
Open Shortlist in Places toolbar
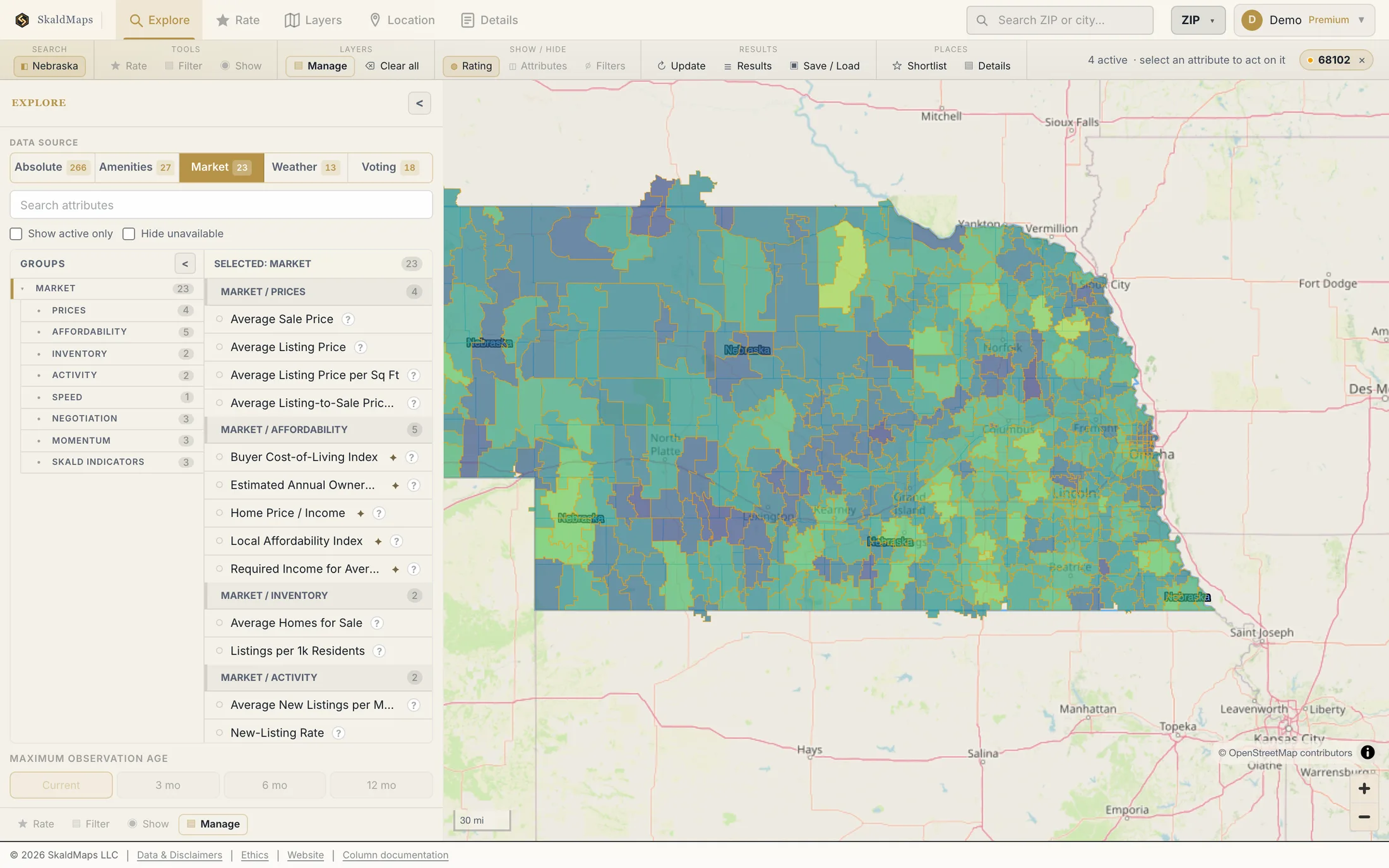point(919,66)
